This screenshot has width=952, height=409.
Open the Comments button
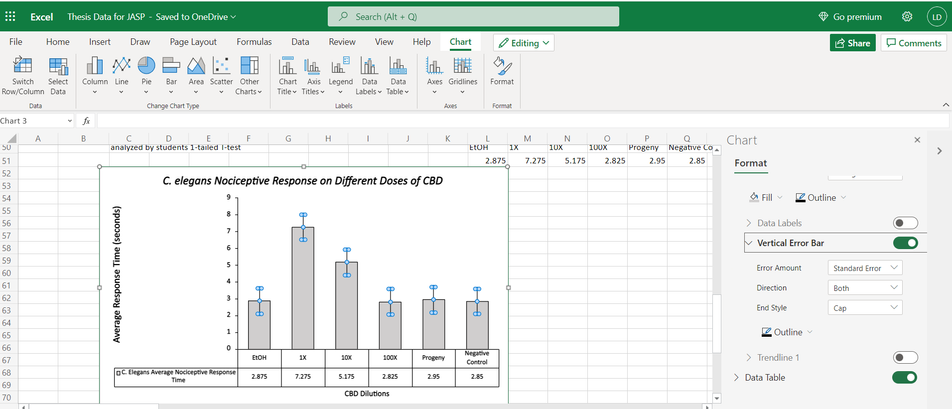[x=913, y=43]
